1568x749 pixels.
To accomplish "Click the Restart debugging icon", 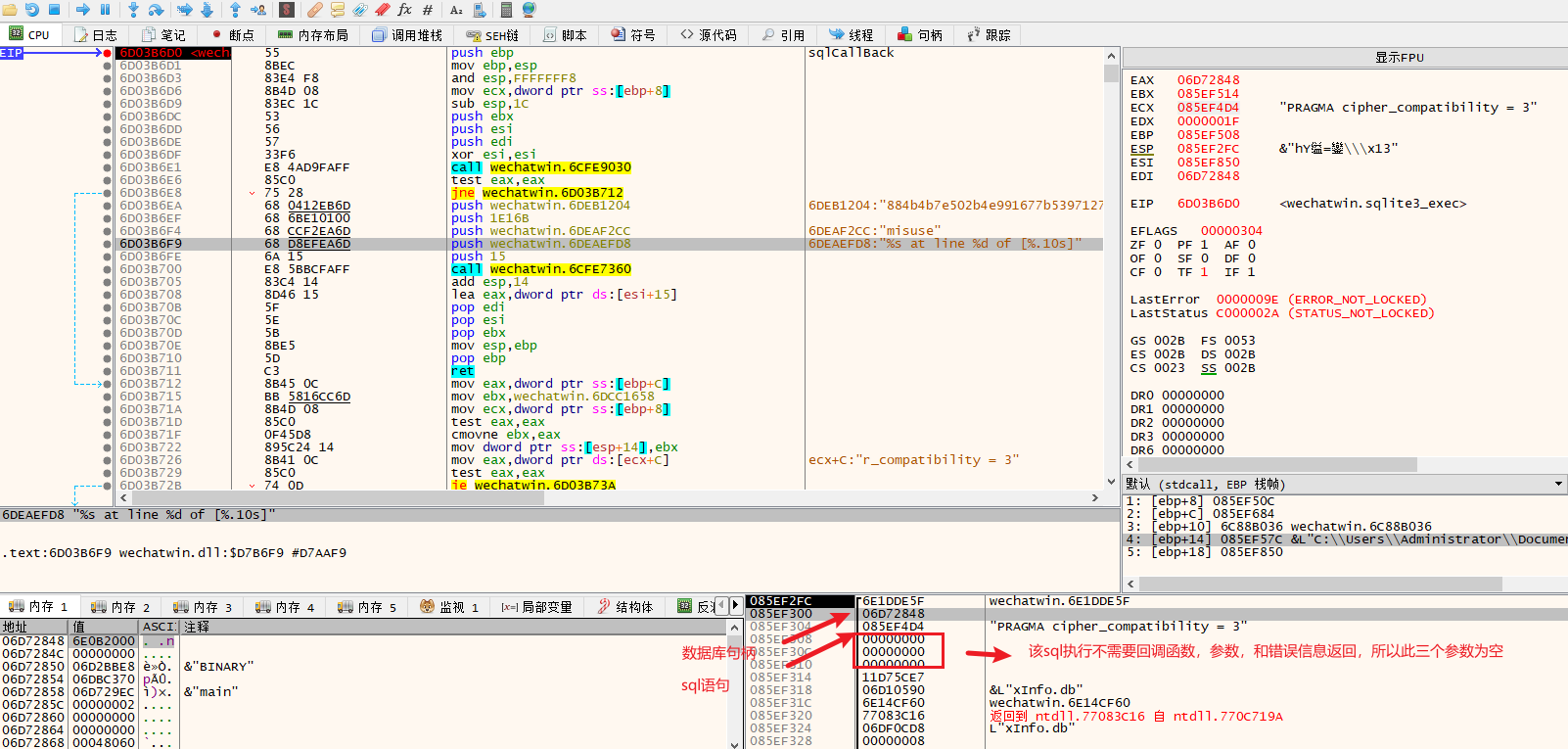I will pos(31,10).
